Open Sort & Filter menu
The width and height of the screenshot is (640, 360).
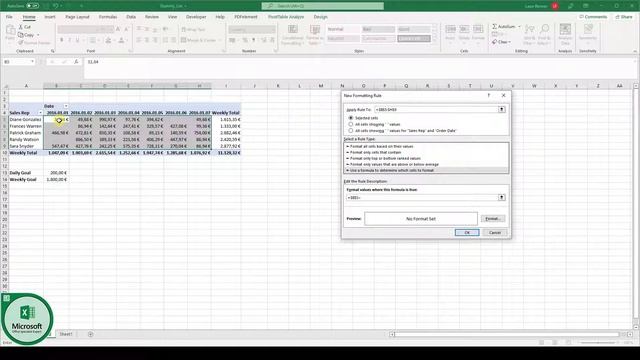click(x=529, y=35)
